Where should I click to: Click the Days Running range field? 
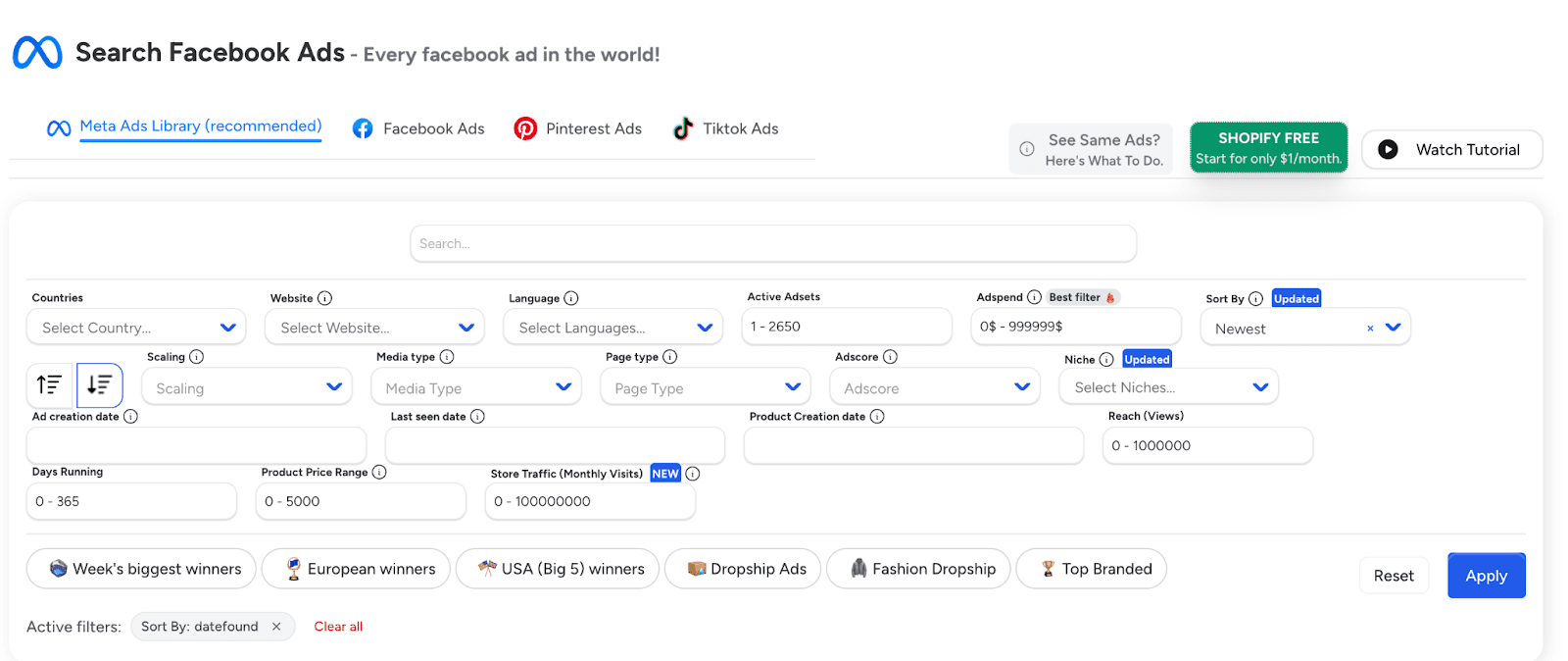(131, 501)
